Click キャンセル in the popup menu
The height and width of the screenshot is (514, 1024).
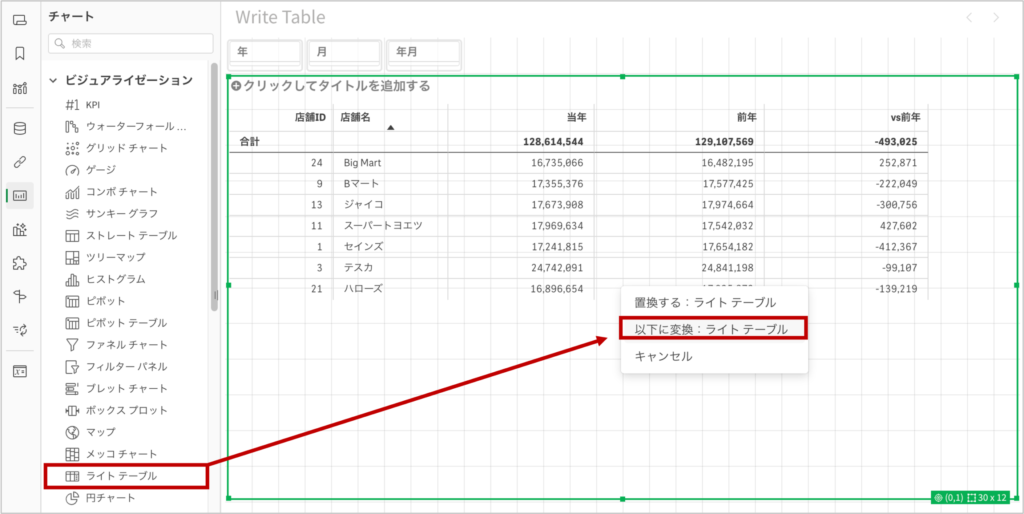(663, 356)
